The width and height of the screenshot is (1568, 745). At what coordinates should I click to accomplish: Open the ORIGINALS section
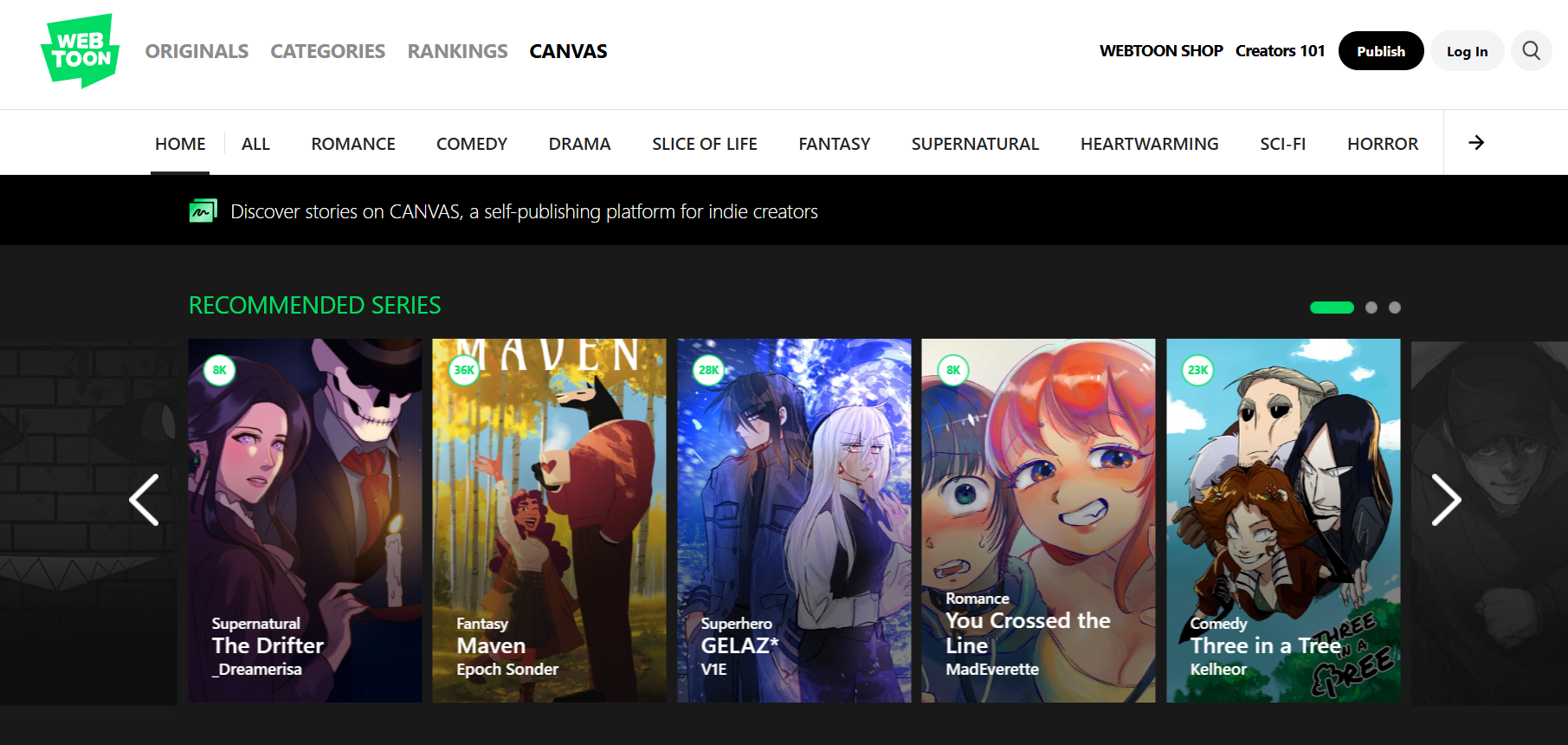[197, 51]
